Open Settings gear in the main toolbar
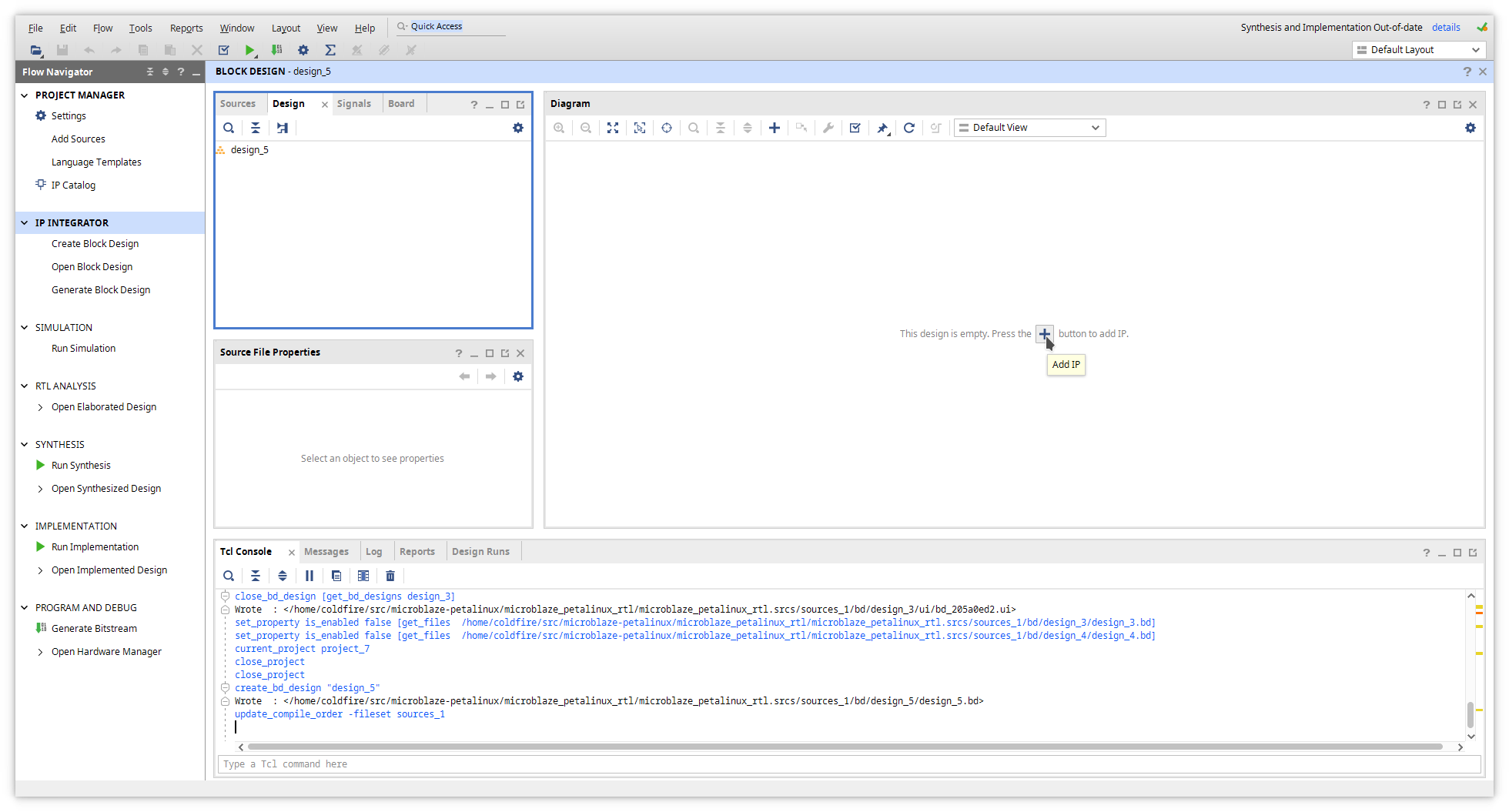1509x812 pixels. tap(303, 50)
